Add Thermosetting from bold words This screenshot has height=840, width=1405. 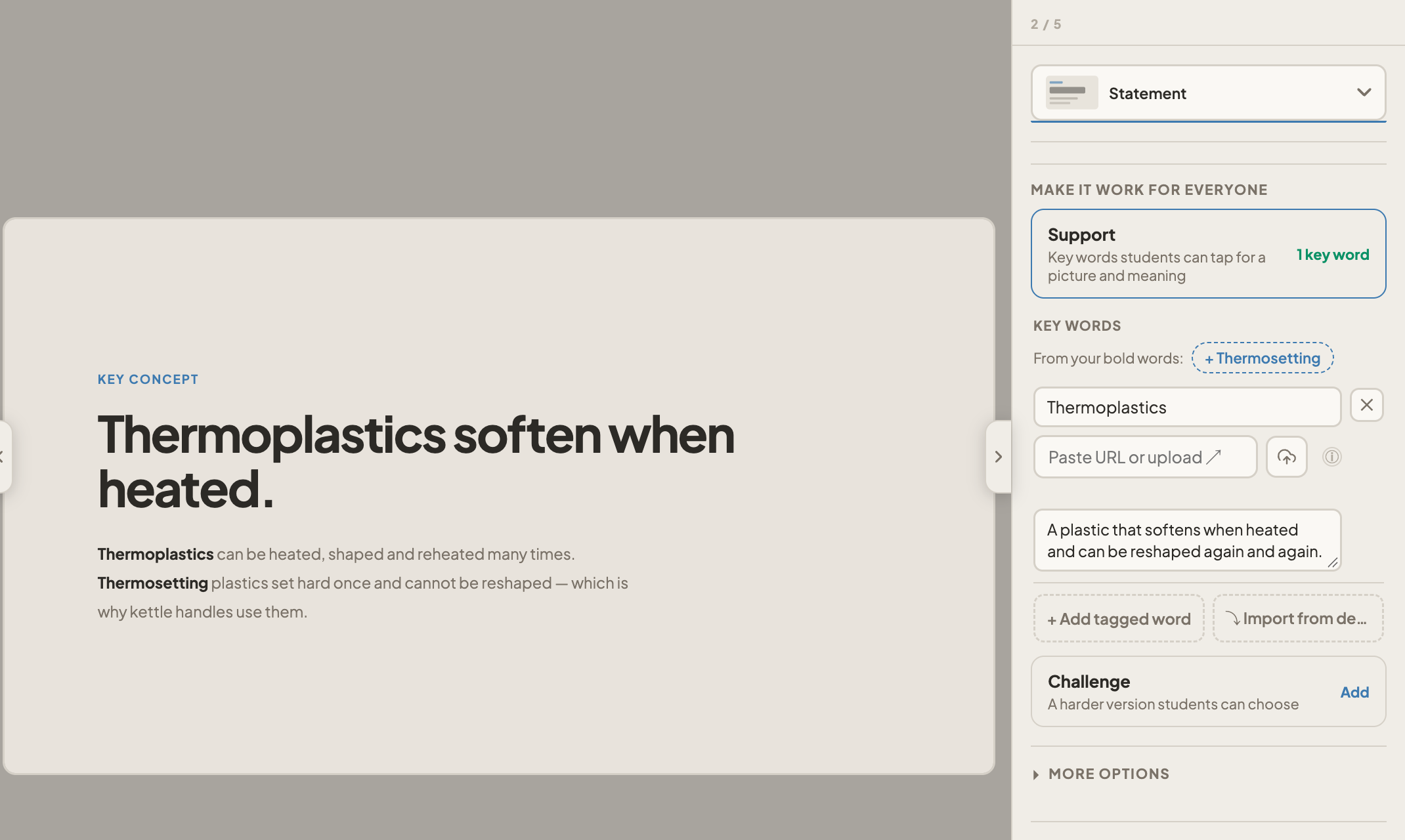click(x=1263, y=358)
